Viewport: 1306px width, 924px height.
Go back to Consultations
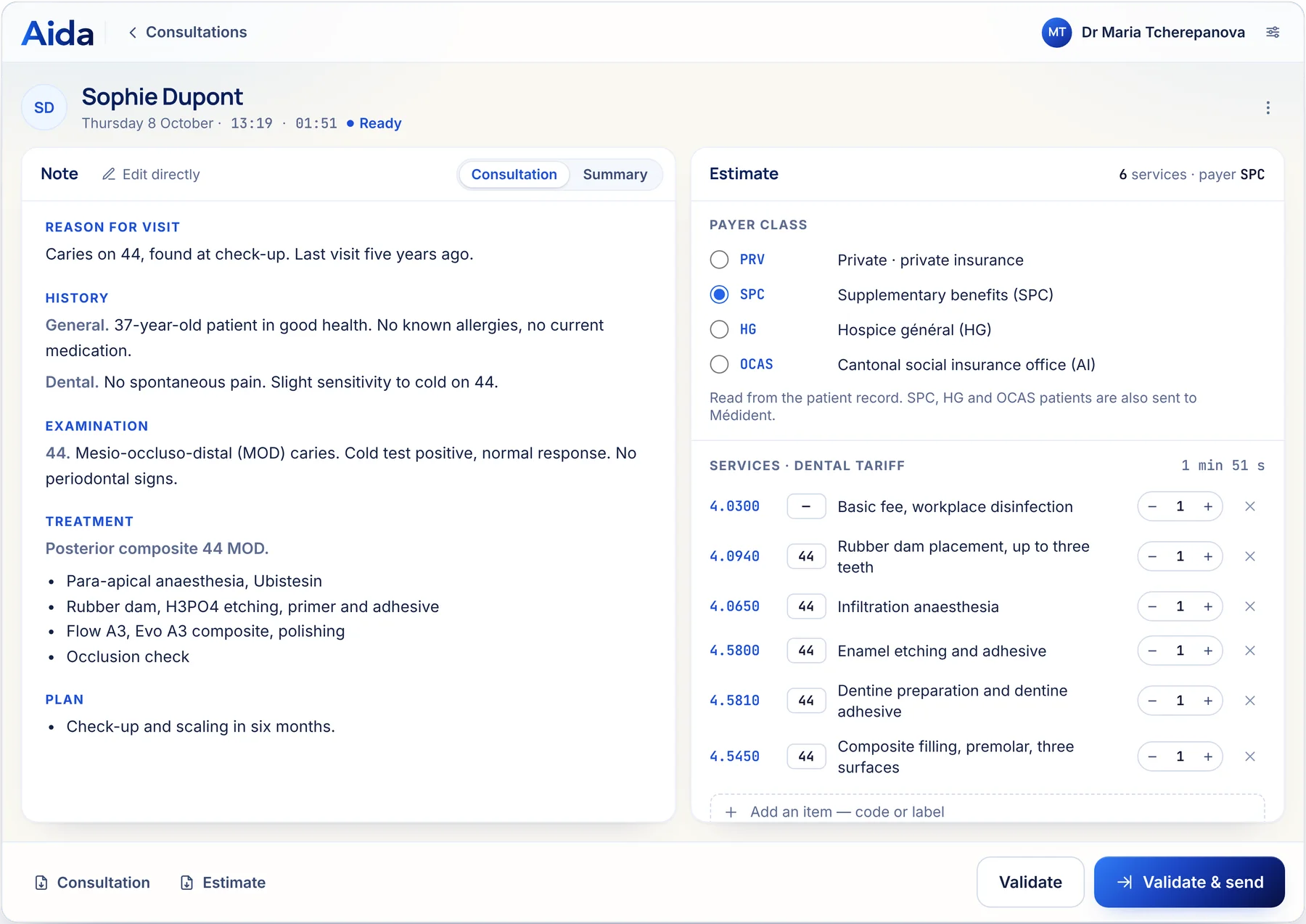[x=188, y=32]
